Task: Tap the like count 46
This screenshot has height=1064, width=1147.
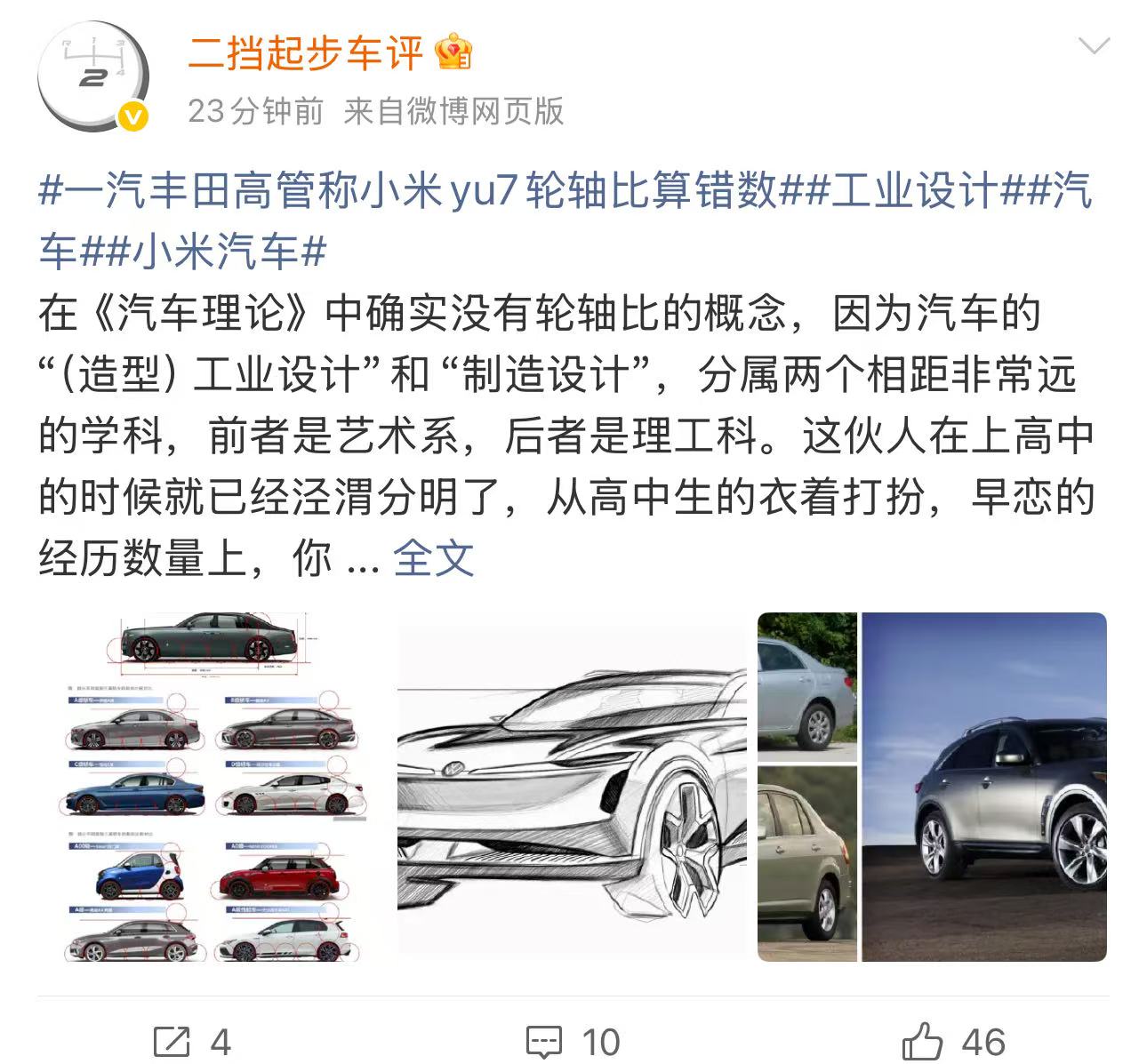Action: [983, 1042]
